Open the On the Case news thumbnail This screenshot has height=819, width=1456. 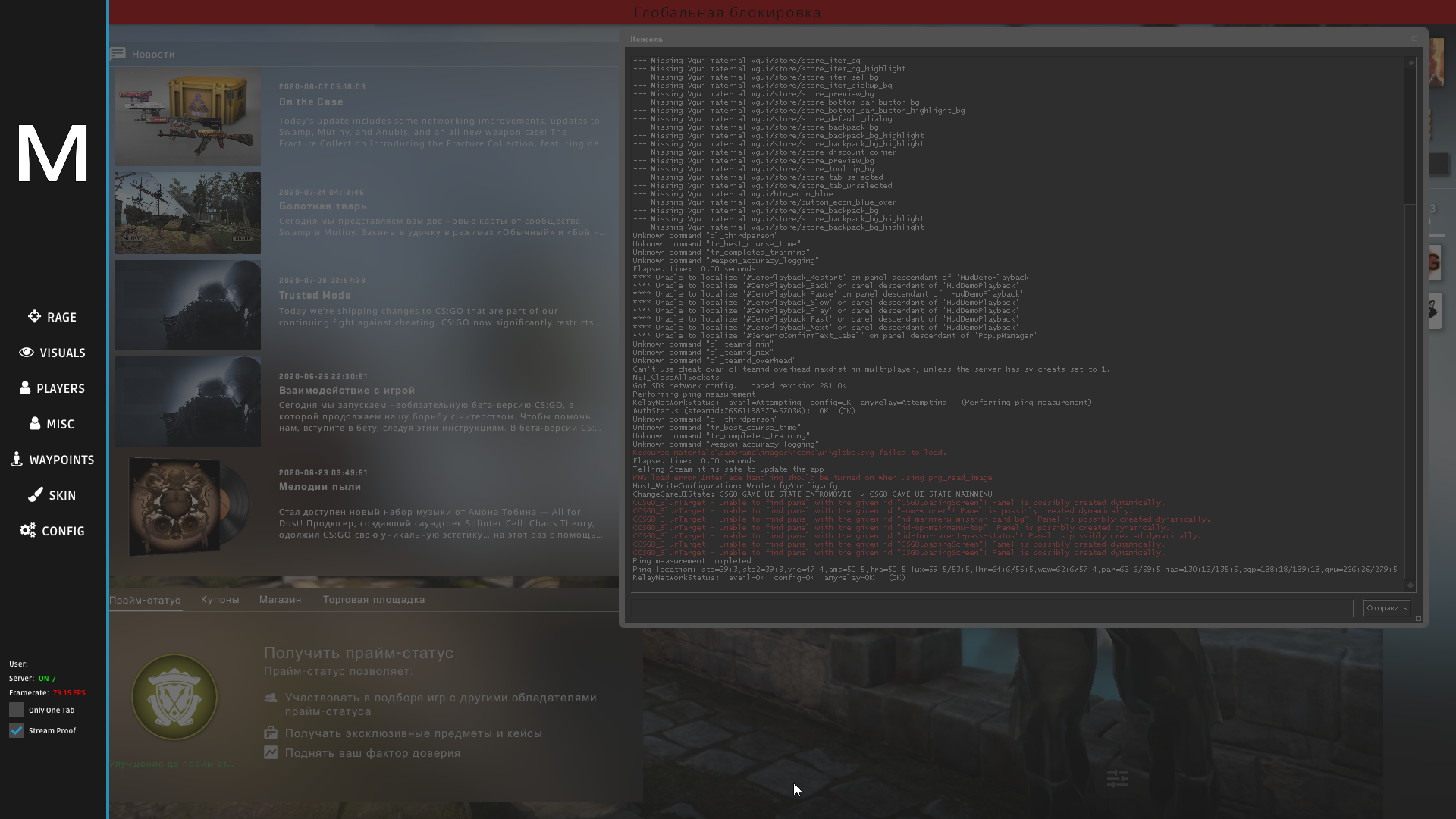coord(188,117)
